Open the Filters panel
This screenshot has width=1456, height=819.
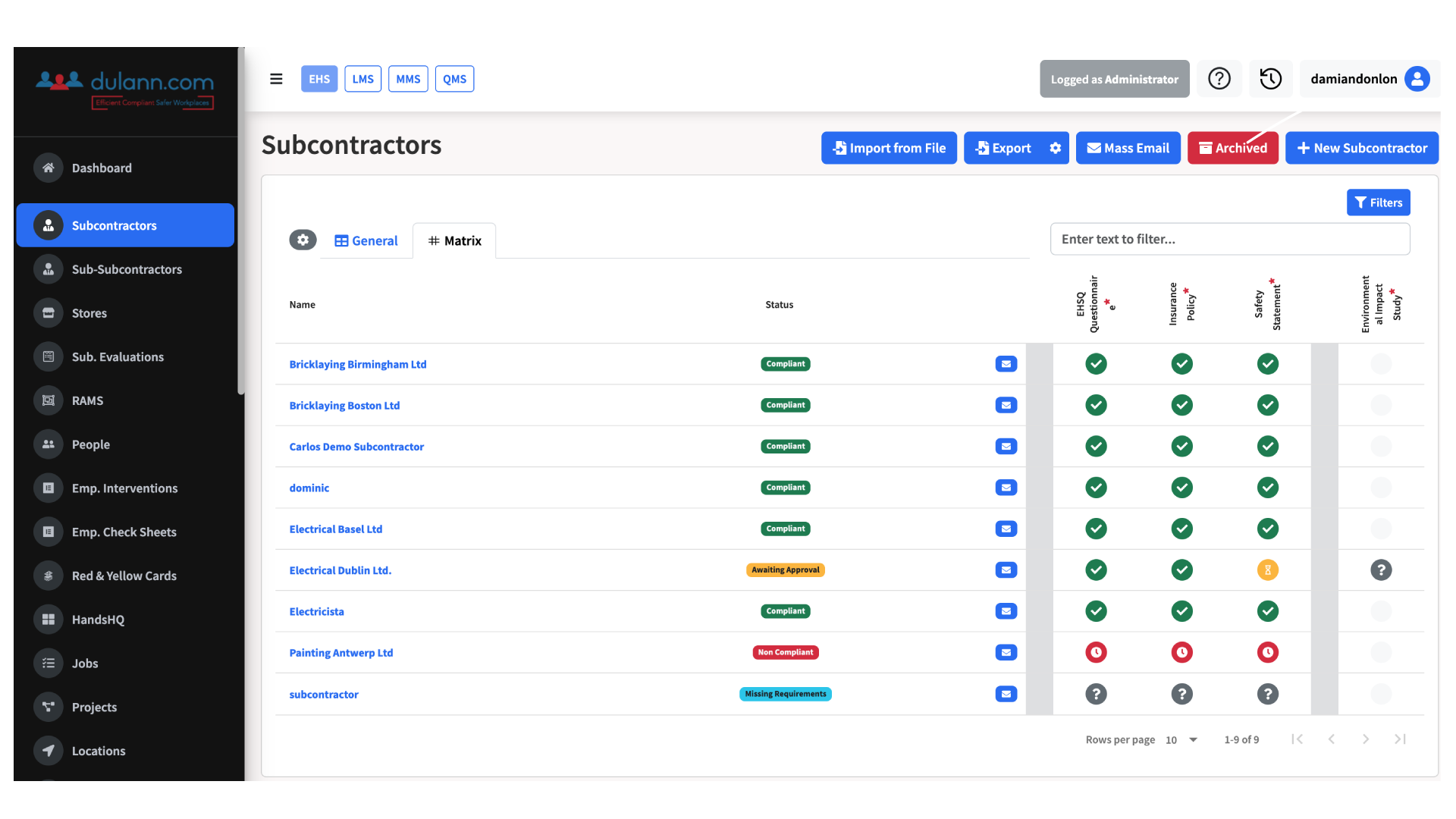(1378, 202)
